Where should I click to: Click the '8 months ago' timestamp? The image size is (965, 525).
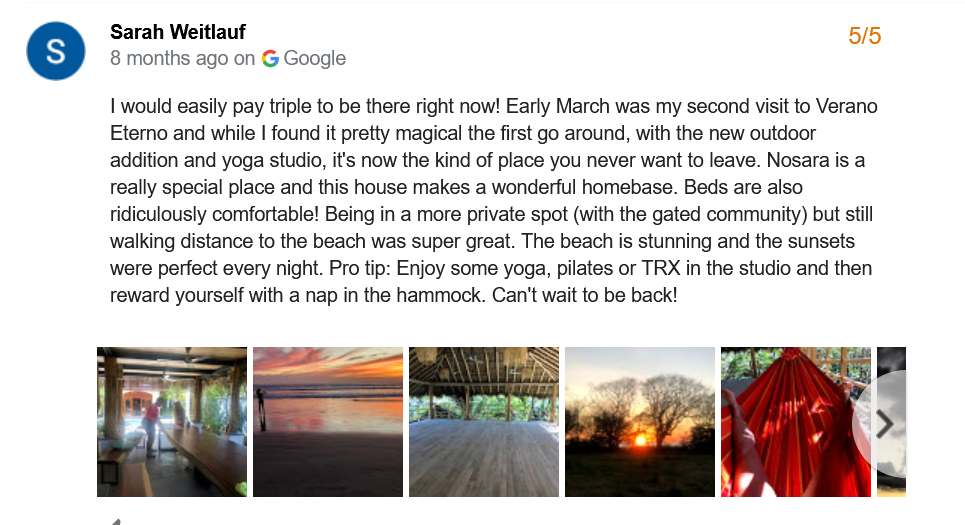[x=169, y=58]
